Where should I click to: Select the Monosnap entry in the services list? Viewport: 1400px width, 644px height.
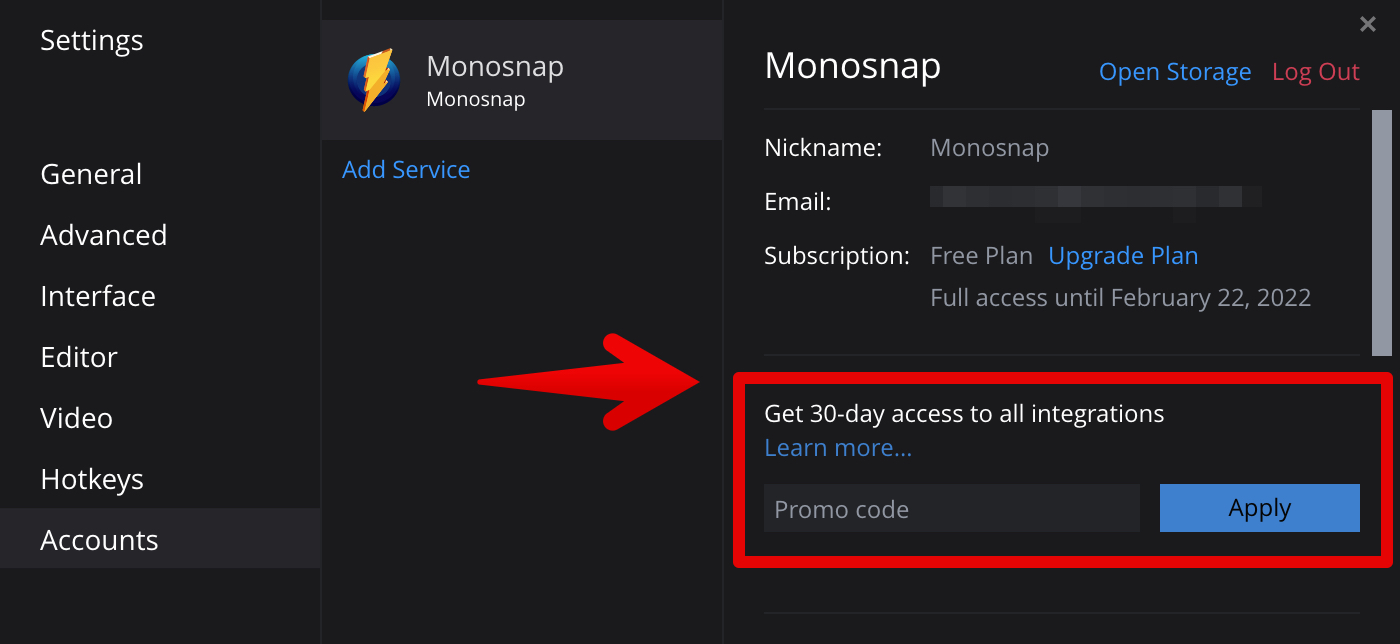521,80
